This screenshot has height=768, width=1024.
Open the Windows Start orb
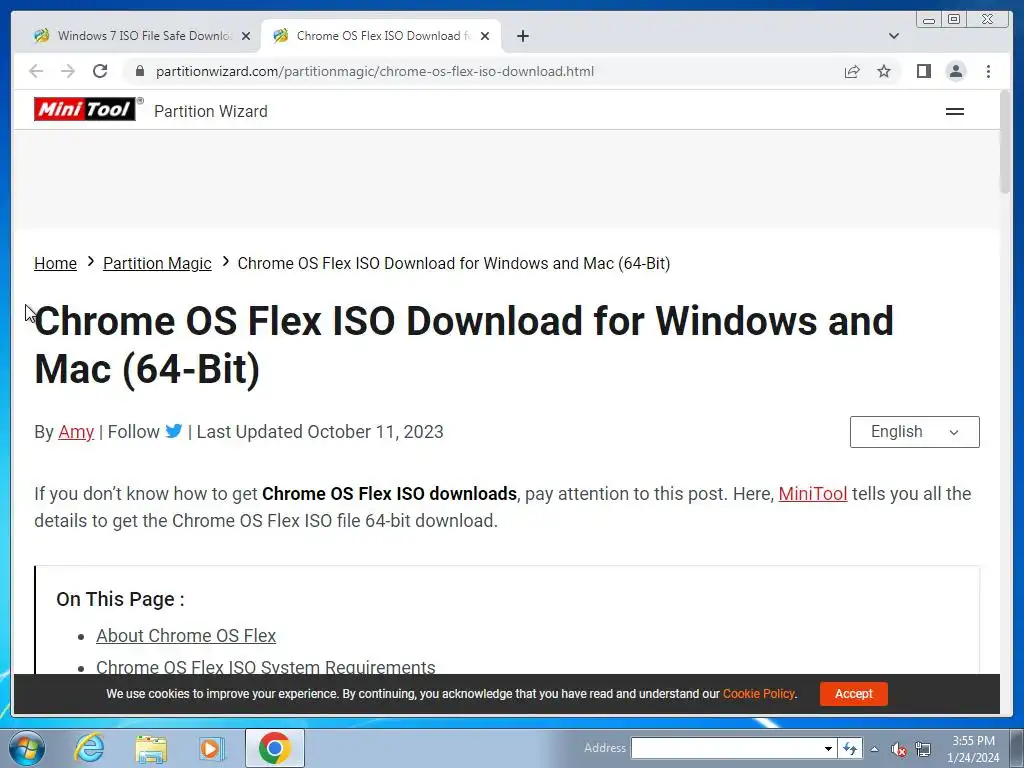click(x=27, y=748)
